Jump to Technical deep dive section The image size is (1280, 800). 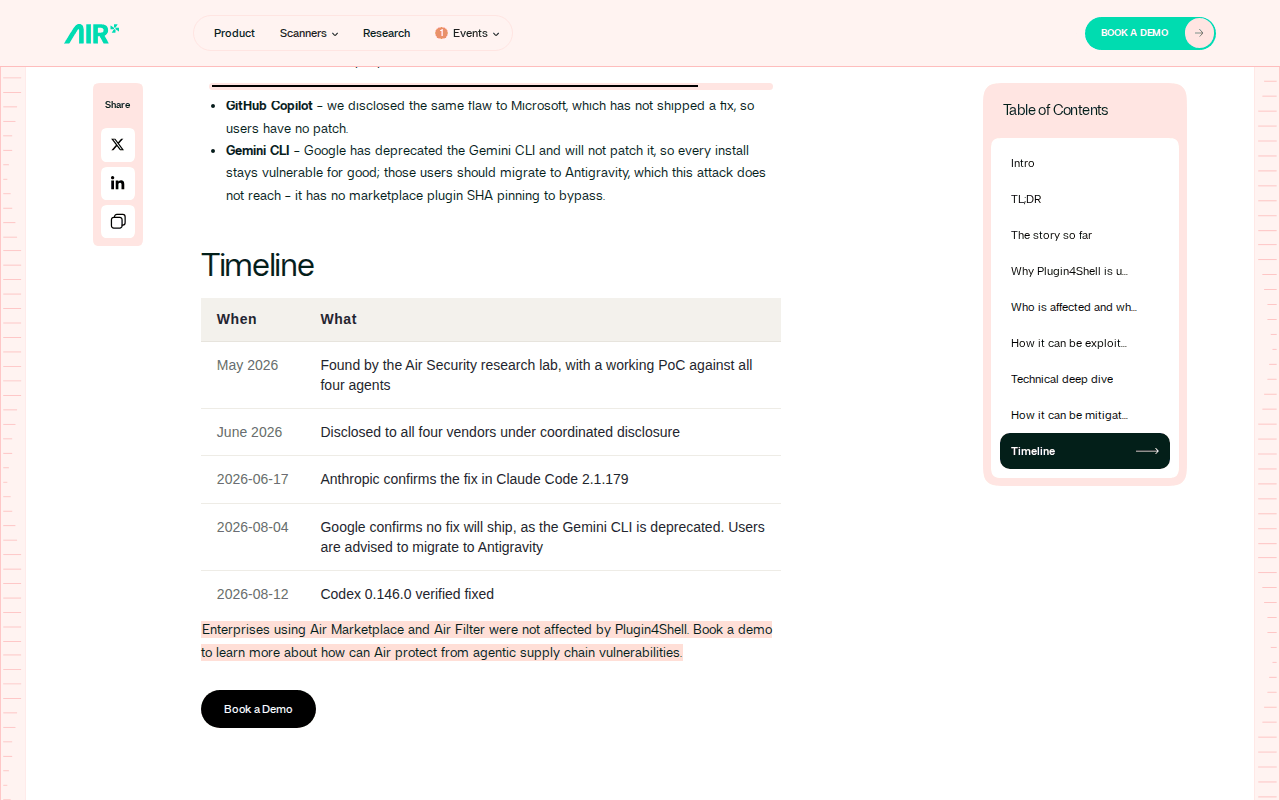pos(1085,379)
